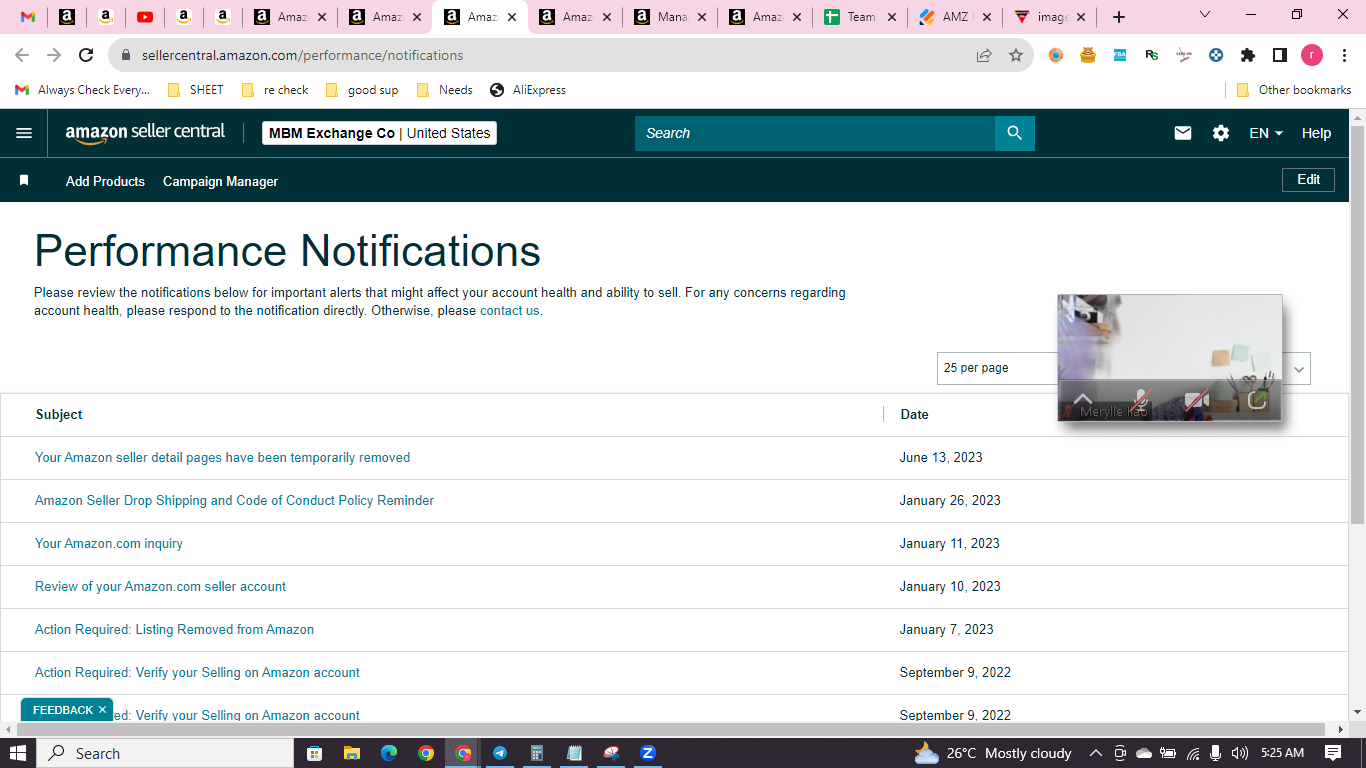Screen dimensions: 1366x768
Task: Open the contact us link
Action: tap(511, 311)
